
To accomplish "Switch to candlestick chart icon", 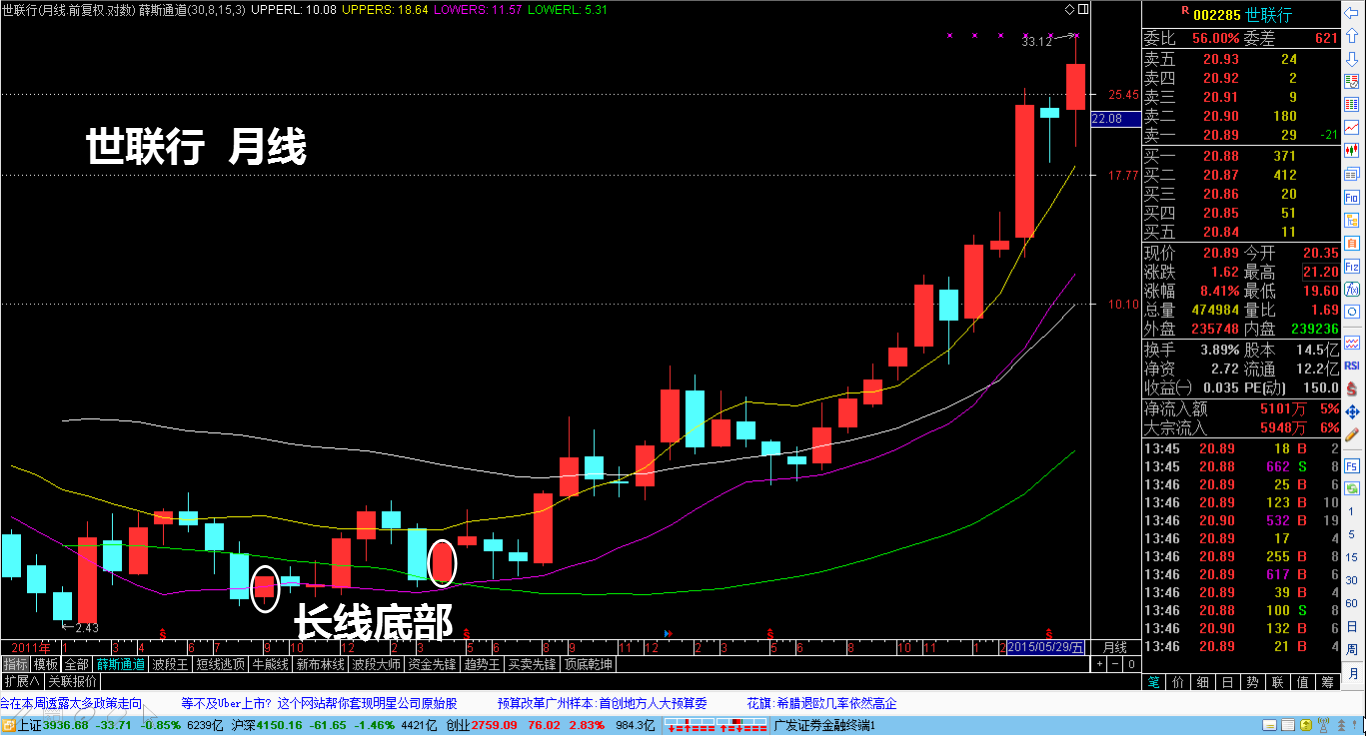I will point(1351,150).
